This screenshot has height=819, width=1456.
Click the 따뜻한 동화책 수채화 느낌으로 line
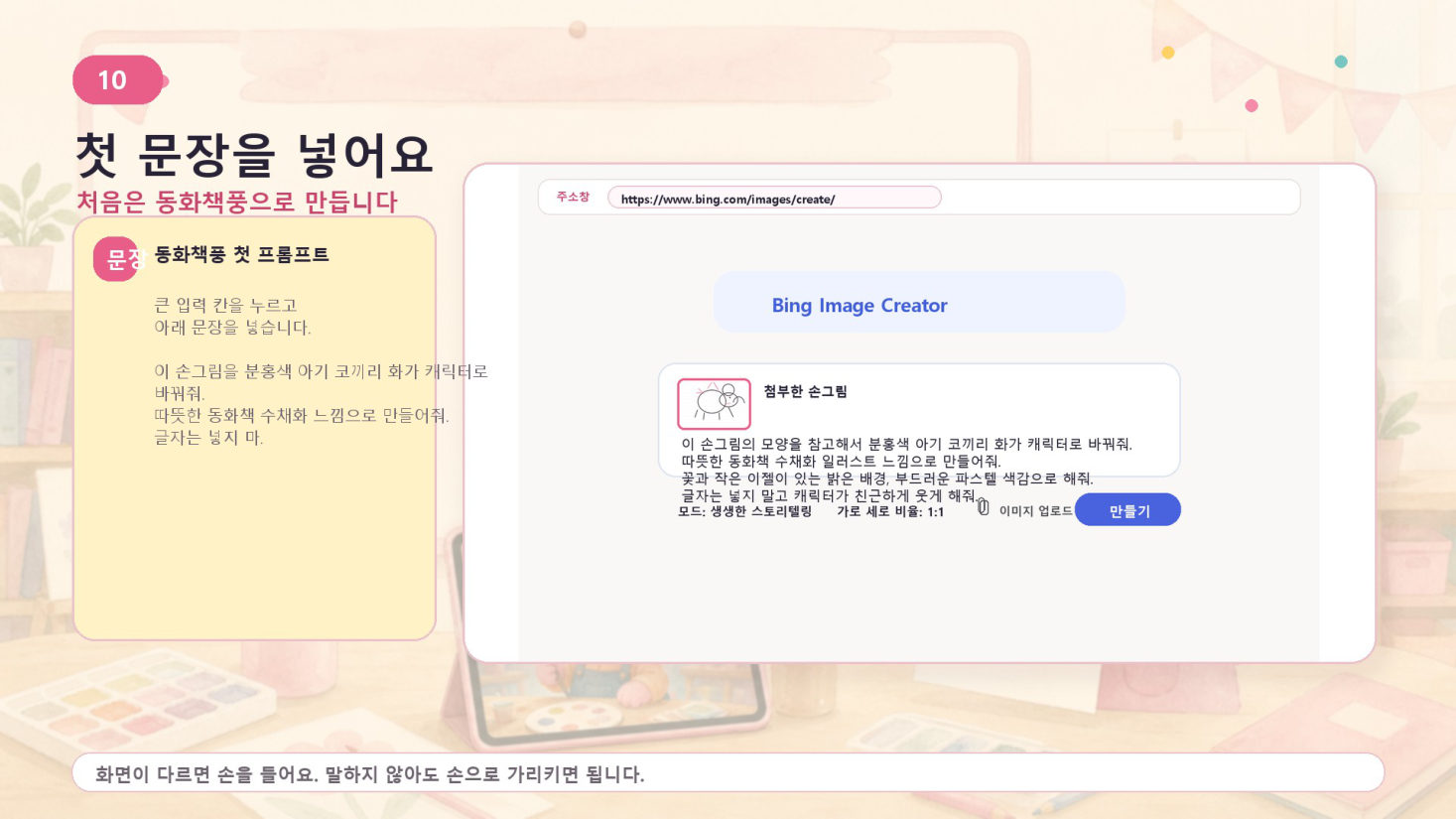click(x=302, y=415)
